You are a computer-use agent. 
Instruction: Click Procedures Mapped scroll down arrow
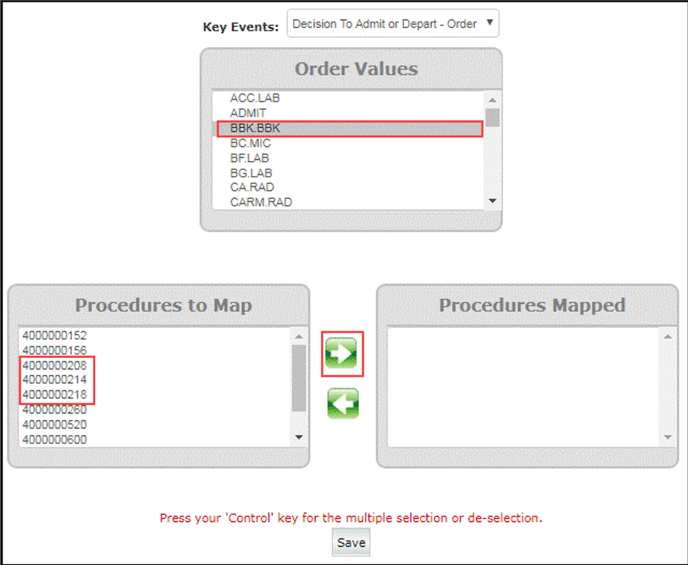tap(668, 437)
